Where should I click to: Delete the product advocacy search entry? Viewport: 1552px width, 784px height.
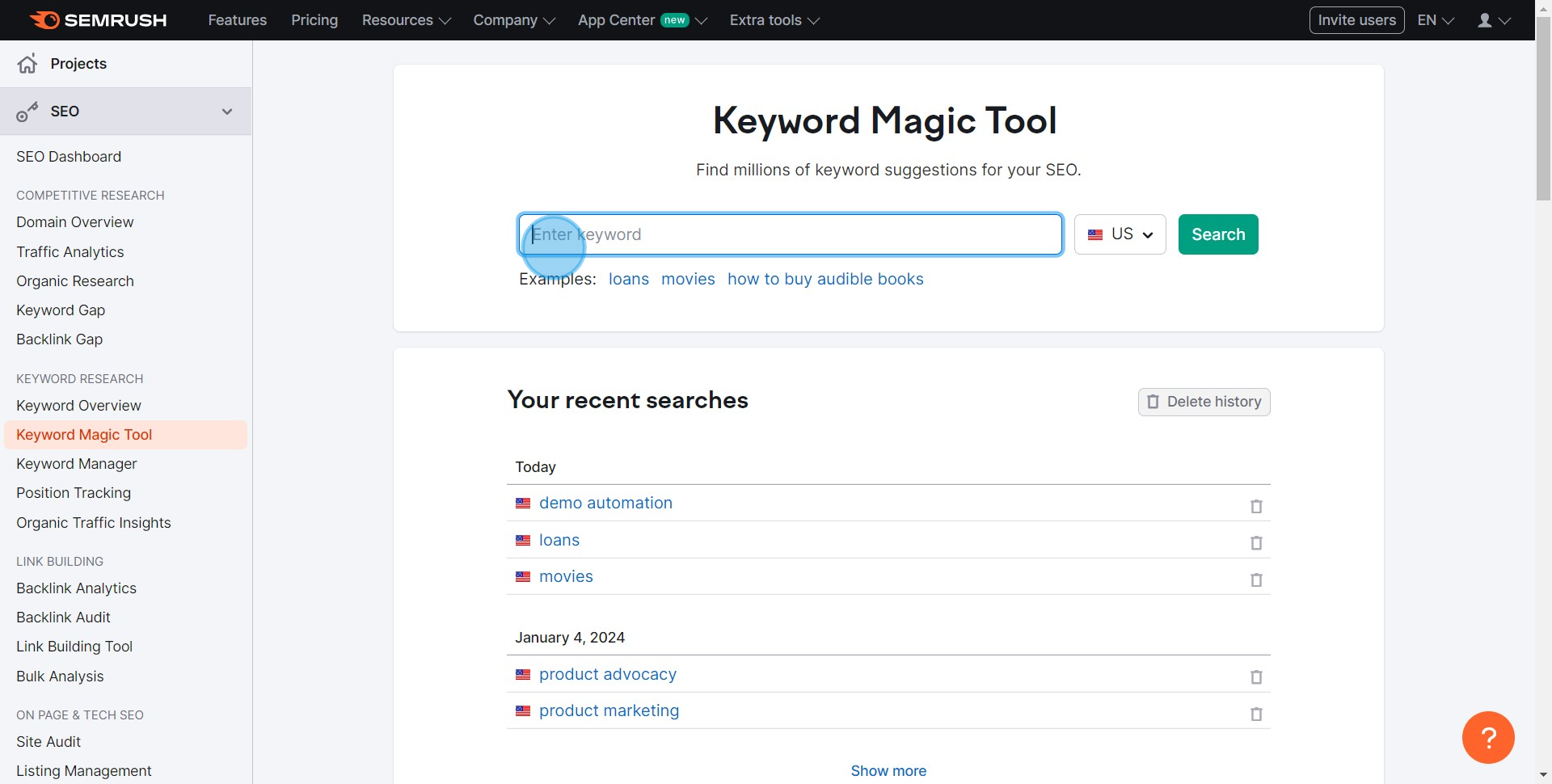click(1256, 677)
